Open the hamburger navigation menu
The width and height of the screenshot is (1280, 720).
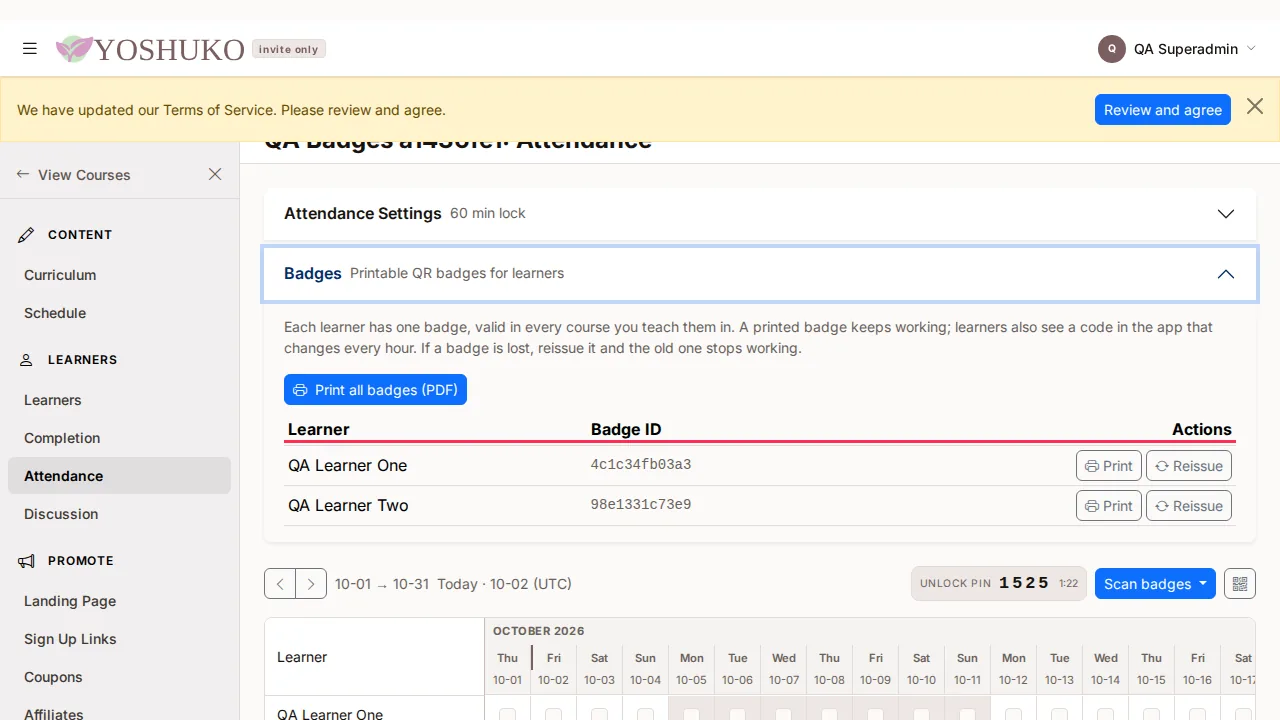tap(30, 48)
